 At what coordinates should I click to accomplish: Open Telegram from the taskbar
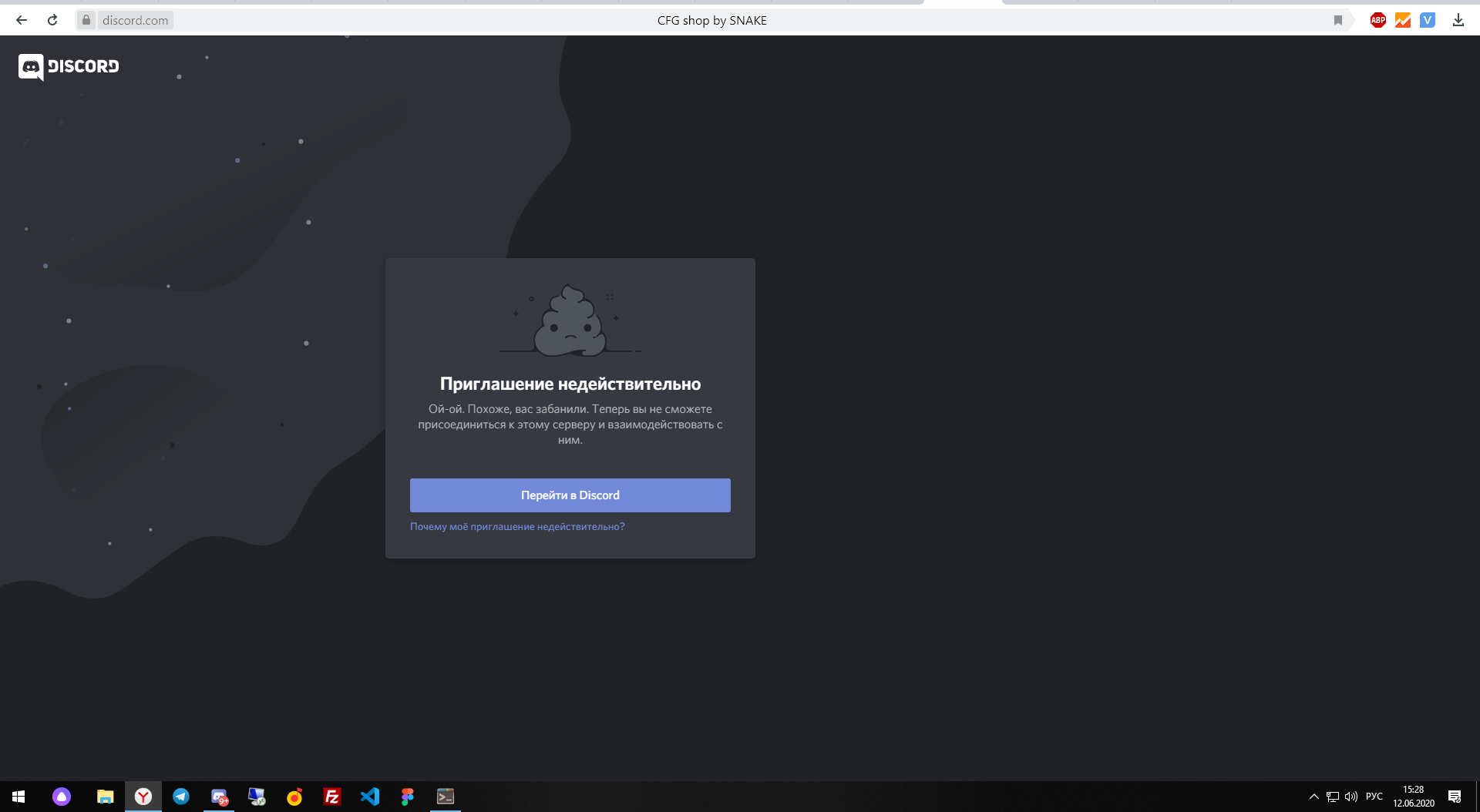[x=181, y=797]
